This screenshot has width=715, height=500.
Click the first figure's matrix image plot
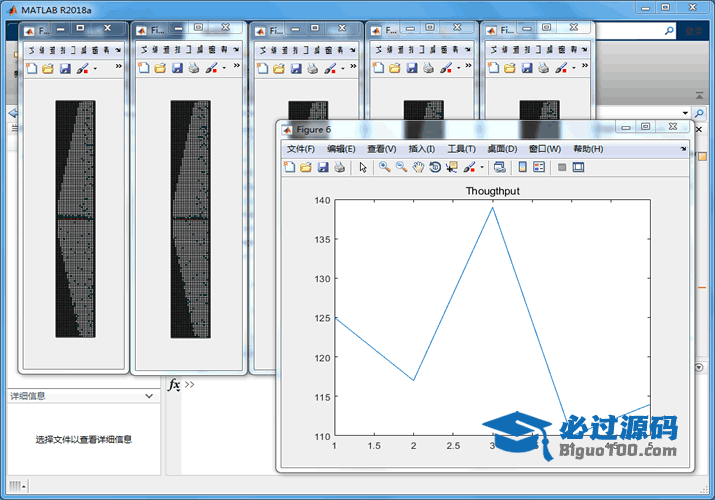click(75, 218)
